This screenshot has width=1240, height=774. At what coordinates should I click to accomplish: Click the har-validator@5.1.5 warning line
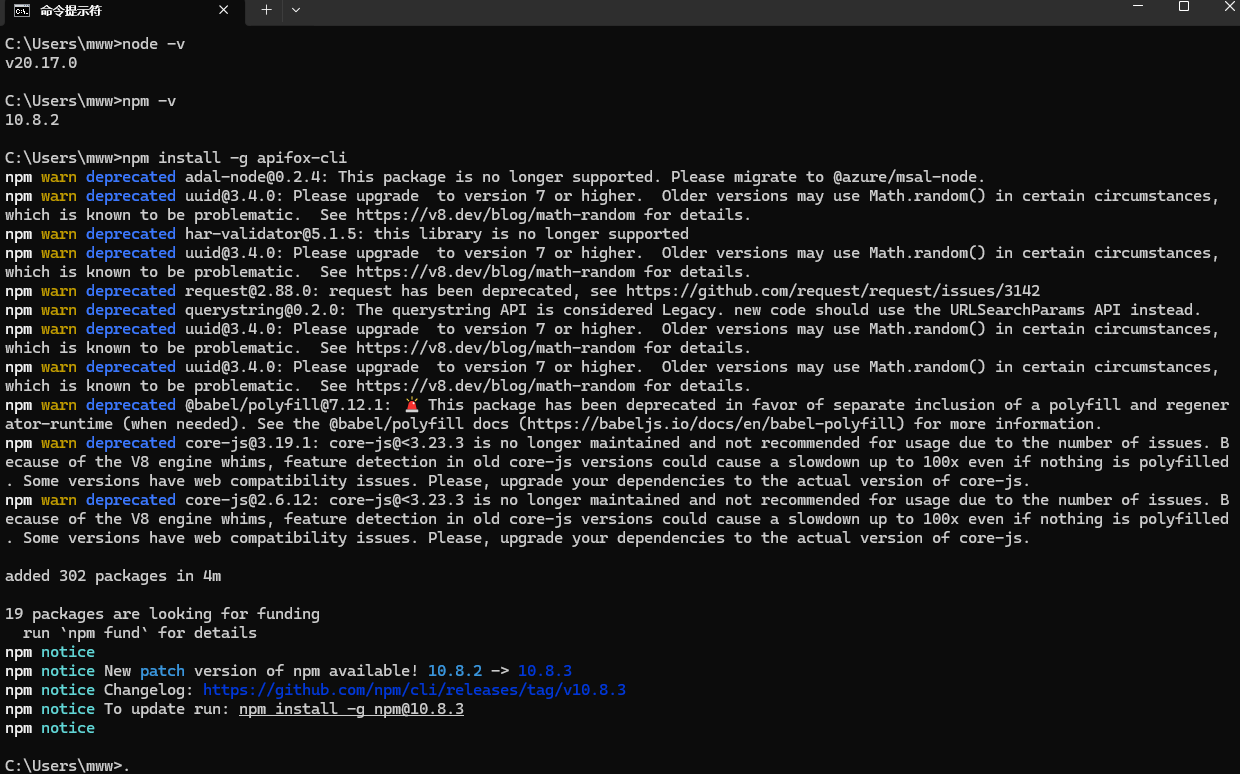[347, 234]
